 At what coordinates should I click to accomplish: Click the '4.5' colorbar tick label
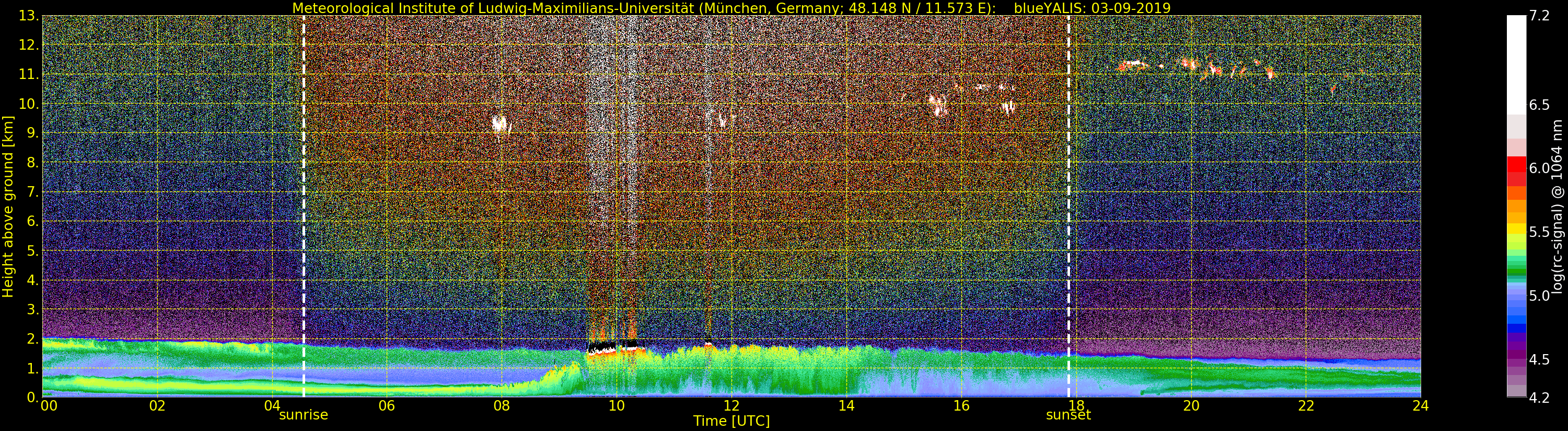pos(1539,360)
